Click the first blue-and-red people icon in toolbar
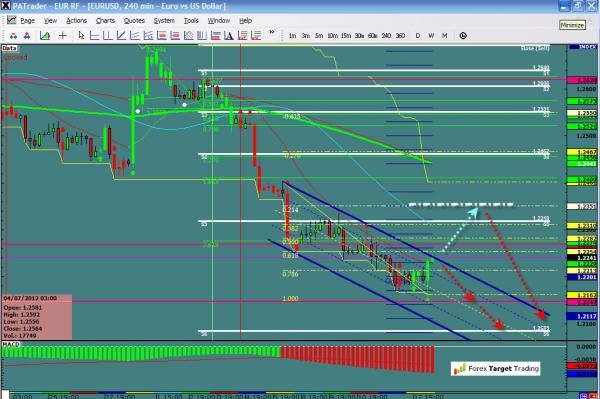 click(13, 36)
